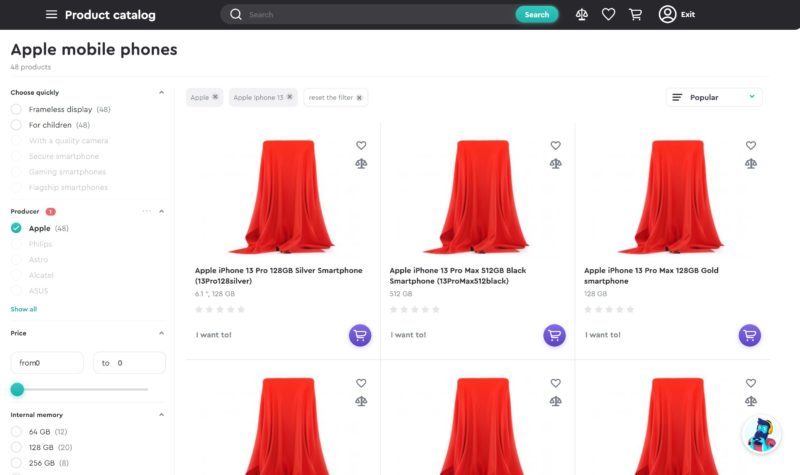Click the teal Search button

pyautogui.click(x=537, y=14)
